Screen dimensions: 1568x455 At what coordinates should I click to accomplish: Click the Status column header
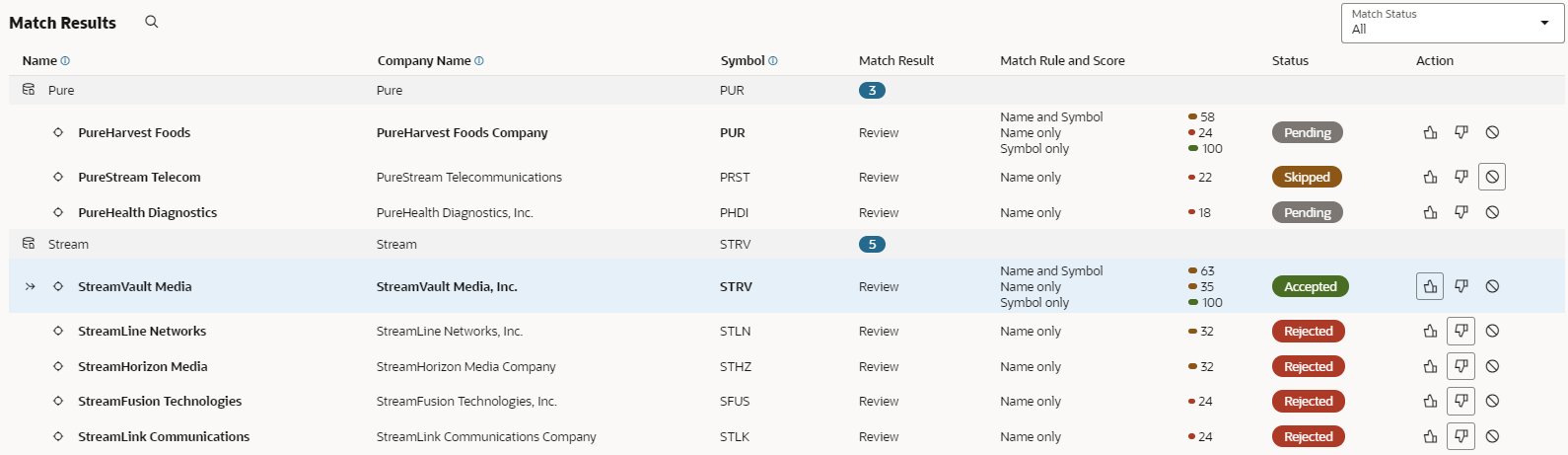click(1290, 61)
